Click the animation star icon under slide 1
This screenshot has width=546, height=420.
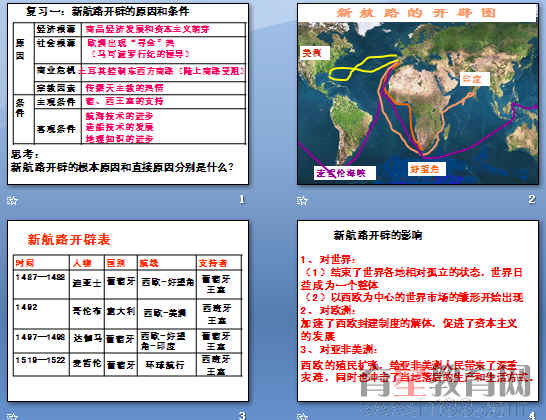12,200
